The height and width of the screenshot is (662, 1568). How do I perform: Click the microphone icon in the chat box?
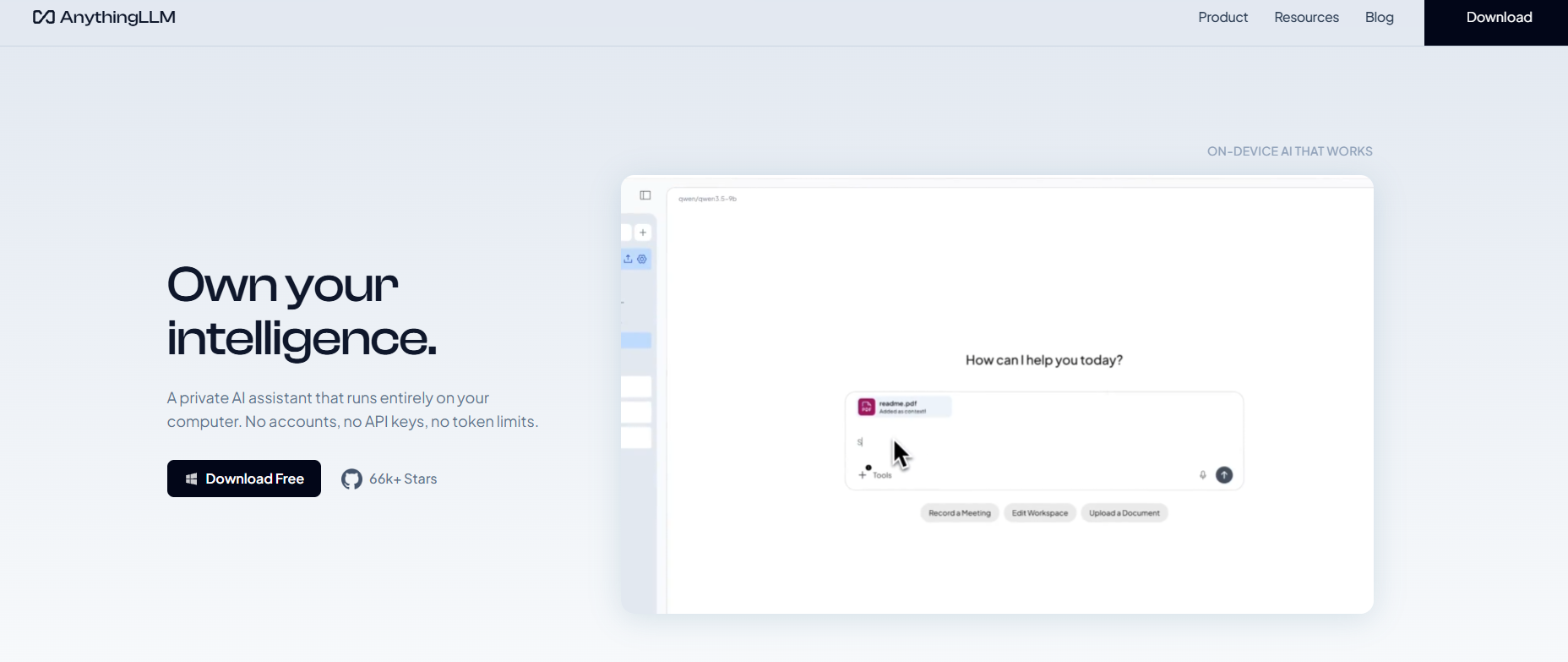[x=1203, y=475]
